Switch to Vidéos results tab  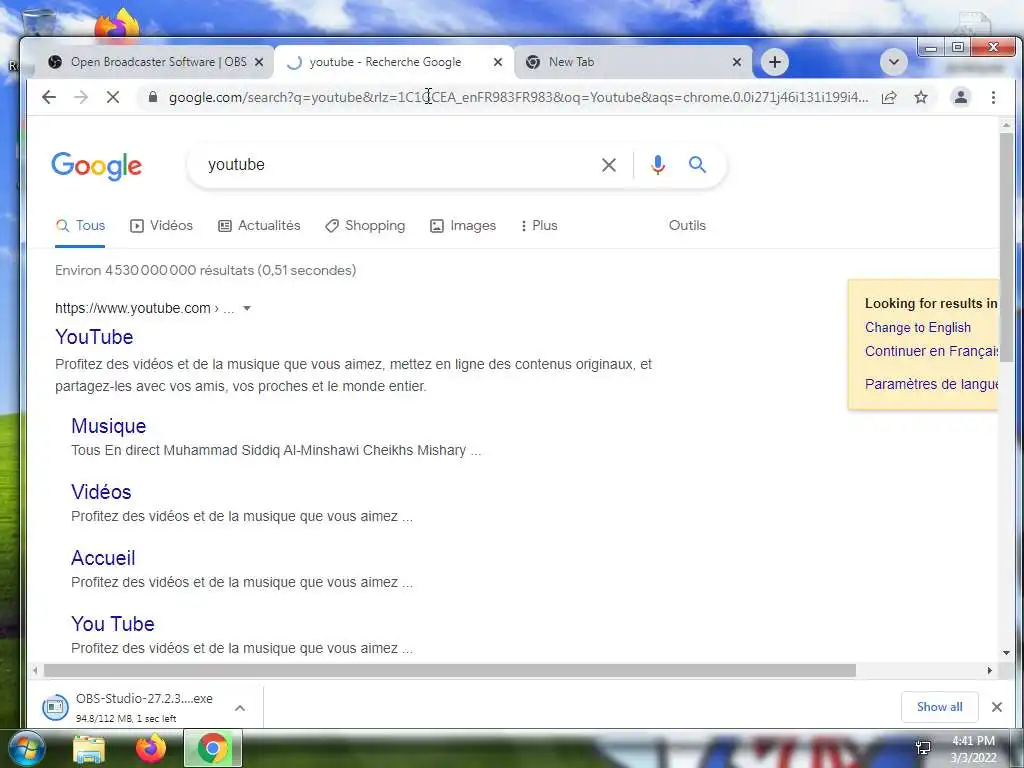161,226
